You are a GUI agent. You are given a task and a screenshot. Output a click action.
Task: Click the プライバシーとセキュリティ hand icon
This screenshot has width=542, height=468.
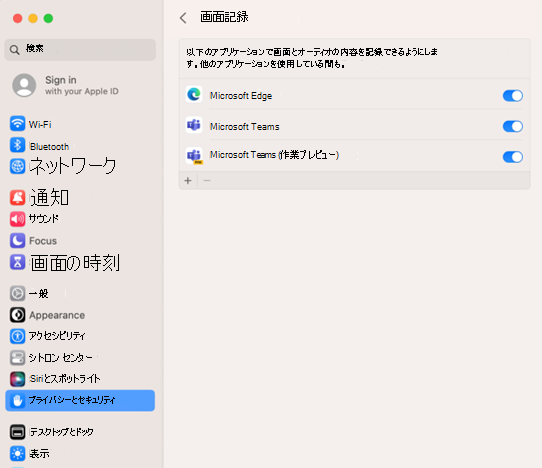[17, 401]
